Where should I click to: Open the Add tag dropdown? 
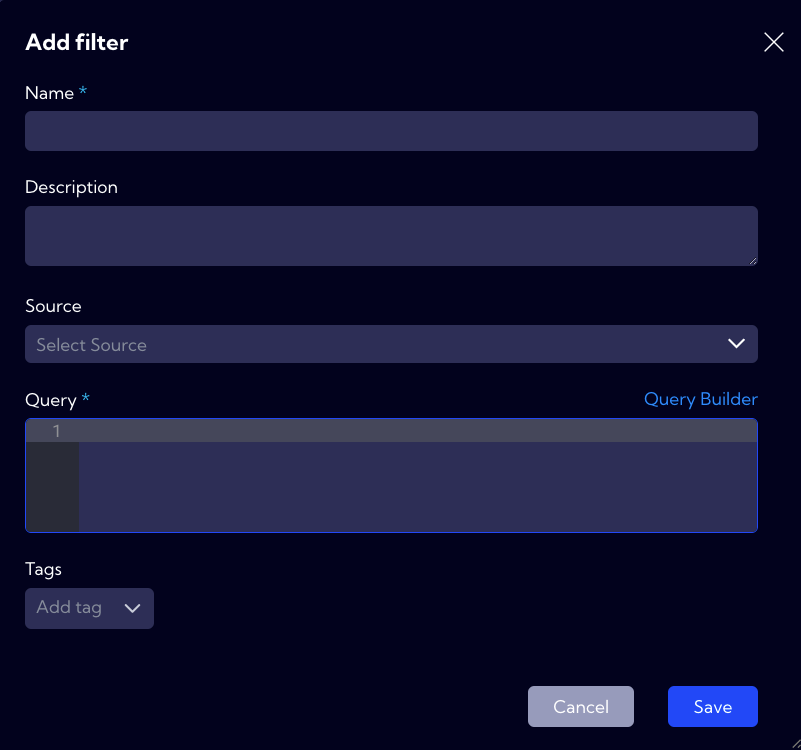tap(89, 608)
